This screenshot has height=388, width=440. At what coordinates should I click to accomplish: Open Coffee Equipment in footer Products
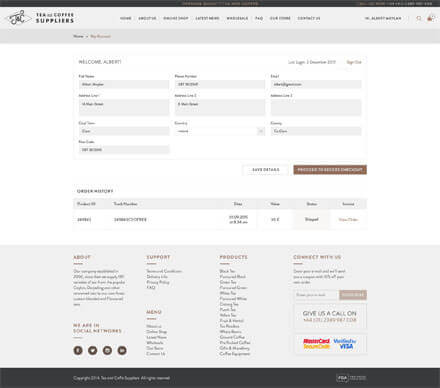[x=235, y=354]
